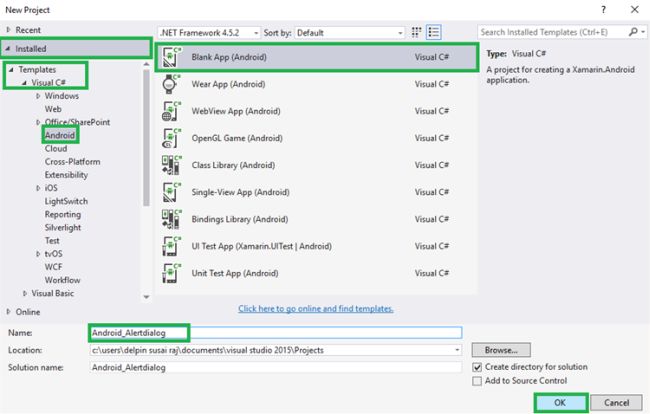Select the Blank App (Android) template icon
Screen dimensions: 650x414
click(172, 57)
